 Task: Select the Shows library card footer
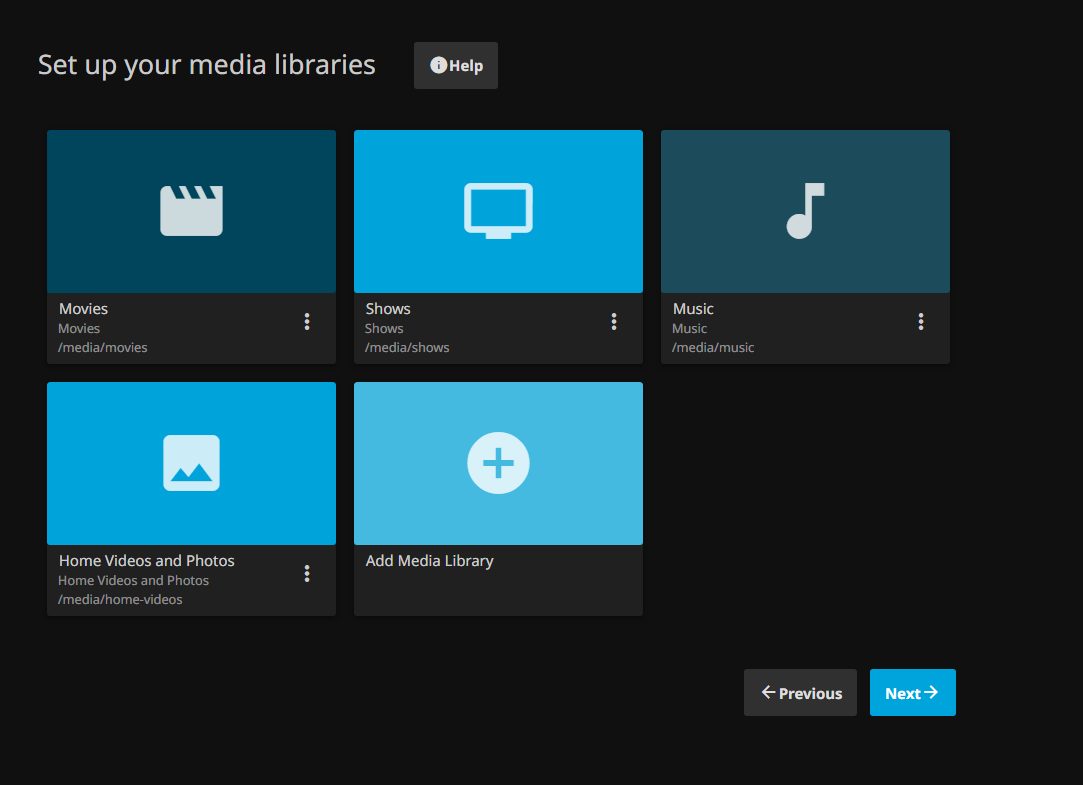pos(498,329)
